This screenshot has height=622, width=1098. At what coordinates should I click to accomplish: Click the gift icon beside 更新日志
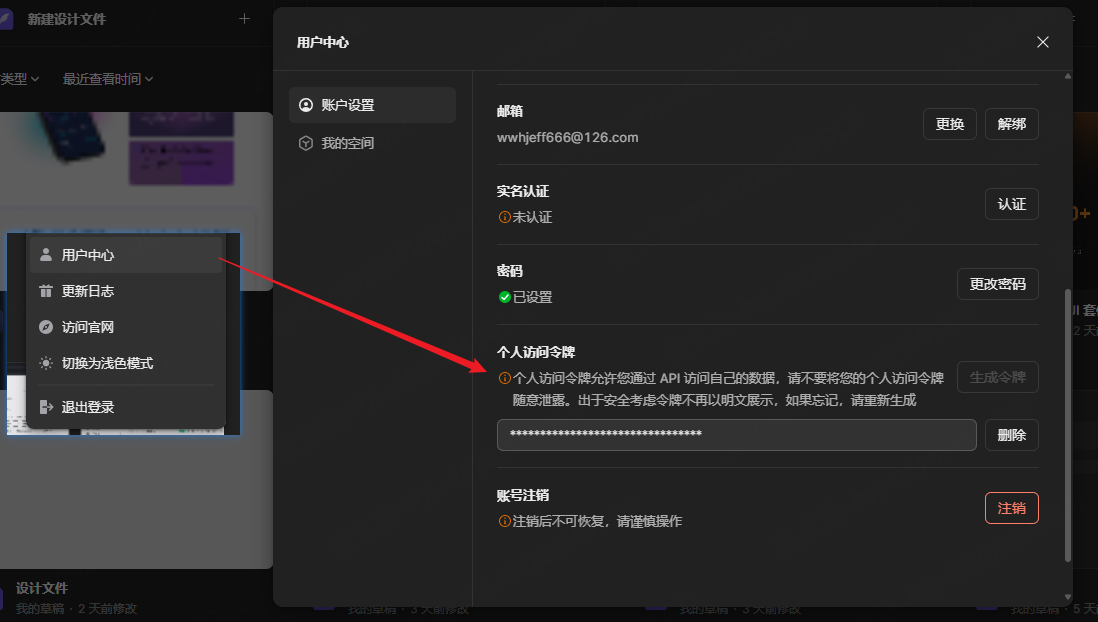[x=45, y=291]
